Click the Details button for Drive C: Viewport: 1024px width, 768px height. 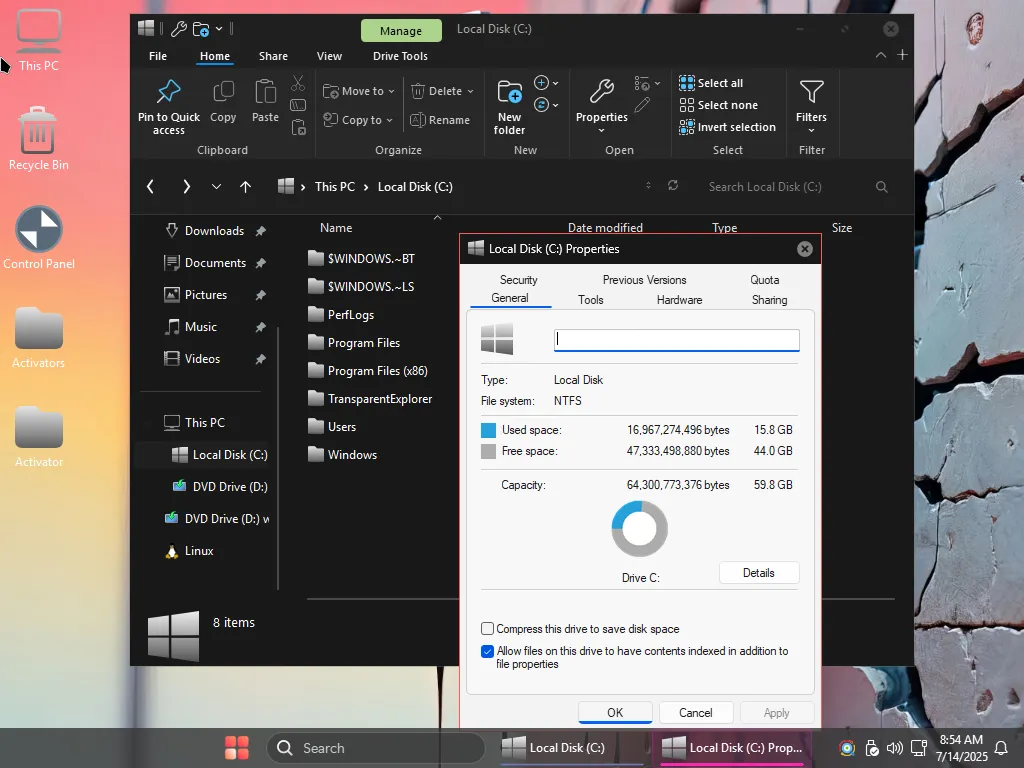point(759,573)
